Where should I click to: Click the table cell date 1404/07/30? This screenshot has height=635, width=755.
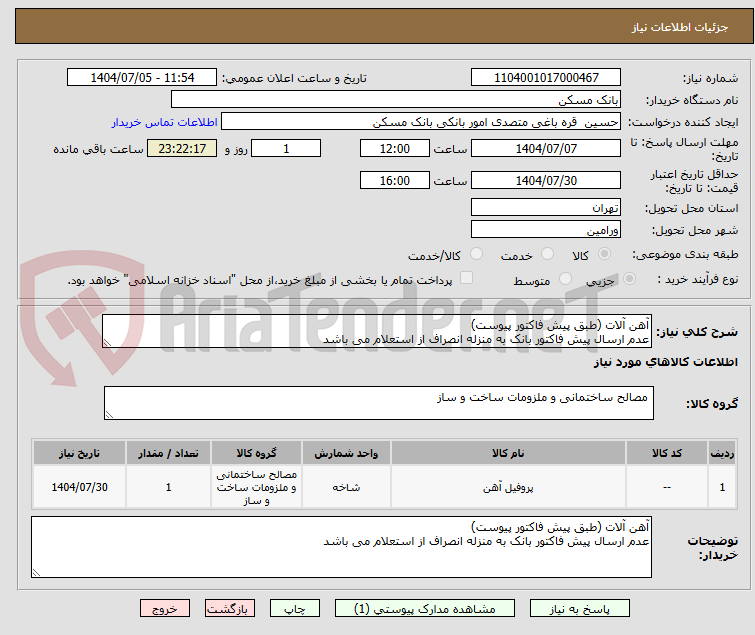tap(79, 487)
